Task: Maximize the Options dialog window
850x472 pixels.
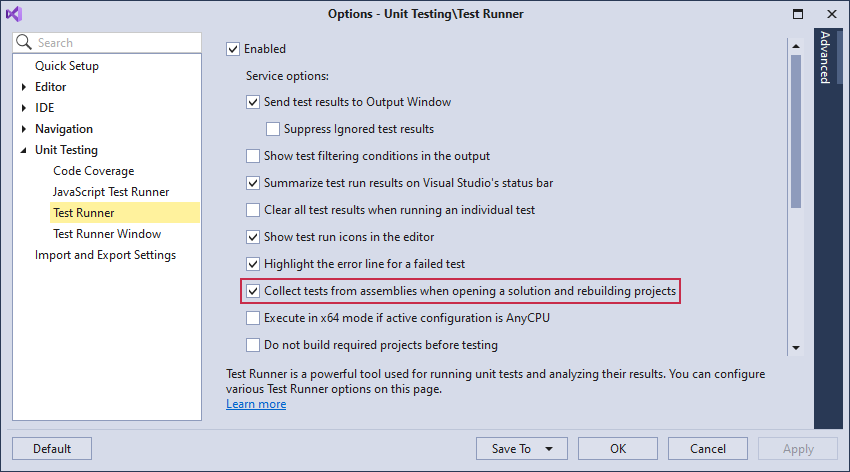Action: [798, 14]
